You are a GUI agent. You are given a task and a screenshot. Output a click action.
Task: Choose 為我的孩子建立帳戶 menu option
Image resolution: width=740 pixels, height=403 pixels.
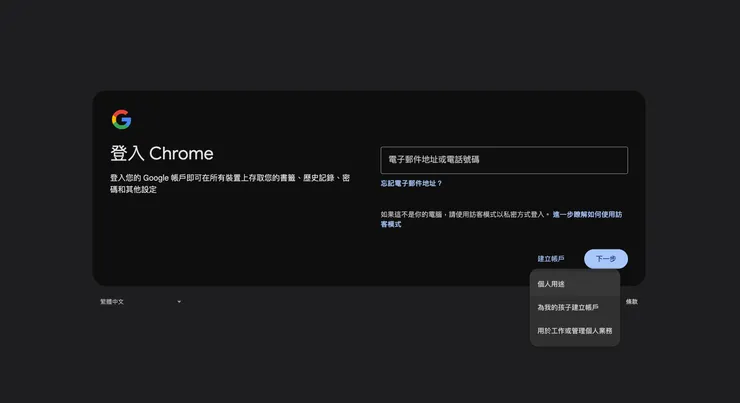click(x=575, y=307)
